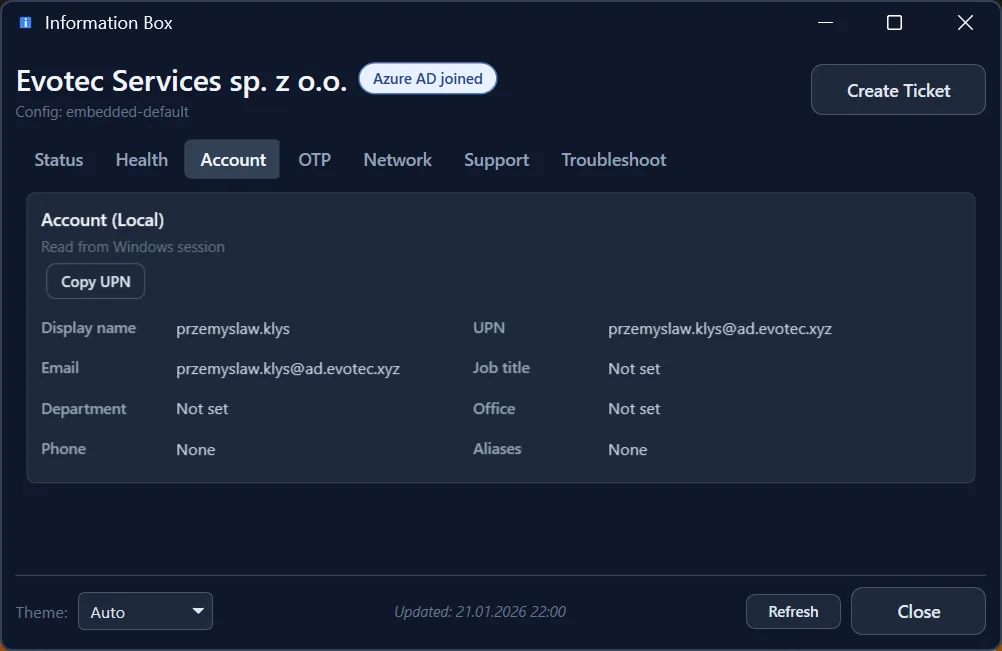The image size is (1002, 651).
Task: Click the Information Box app icon in title bar
Action: point(26,23)
